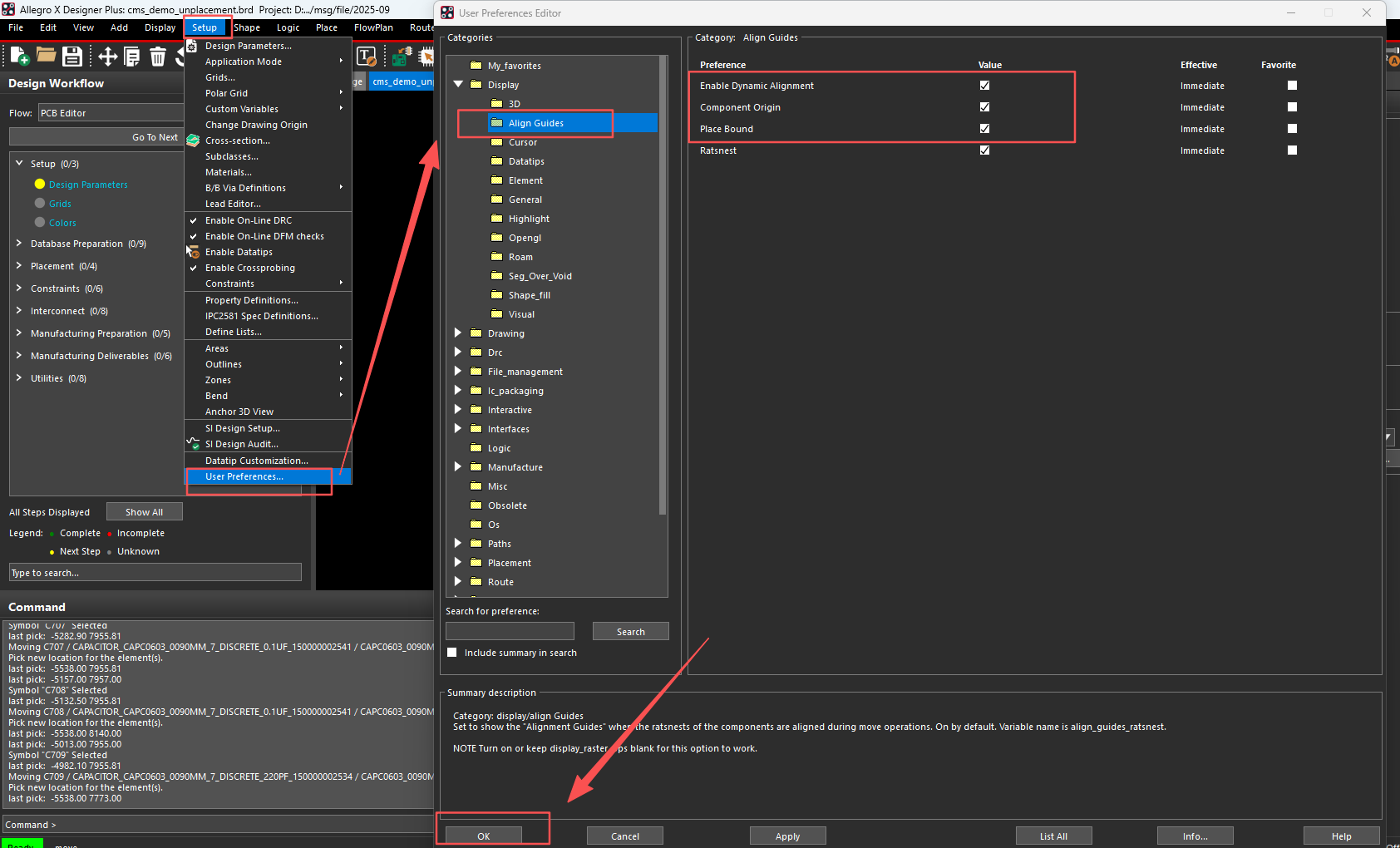Click the Delete trash can icon
This screenshot has width=1400, height=848.
point(158,57)
